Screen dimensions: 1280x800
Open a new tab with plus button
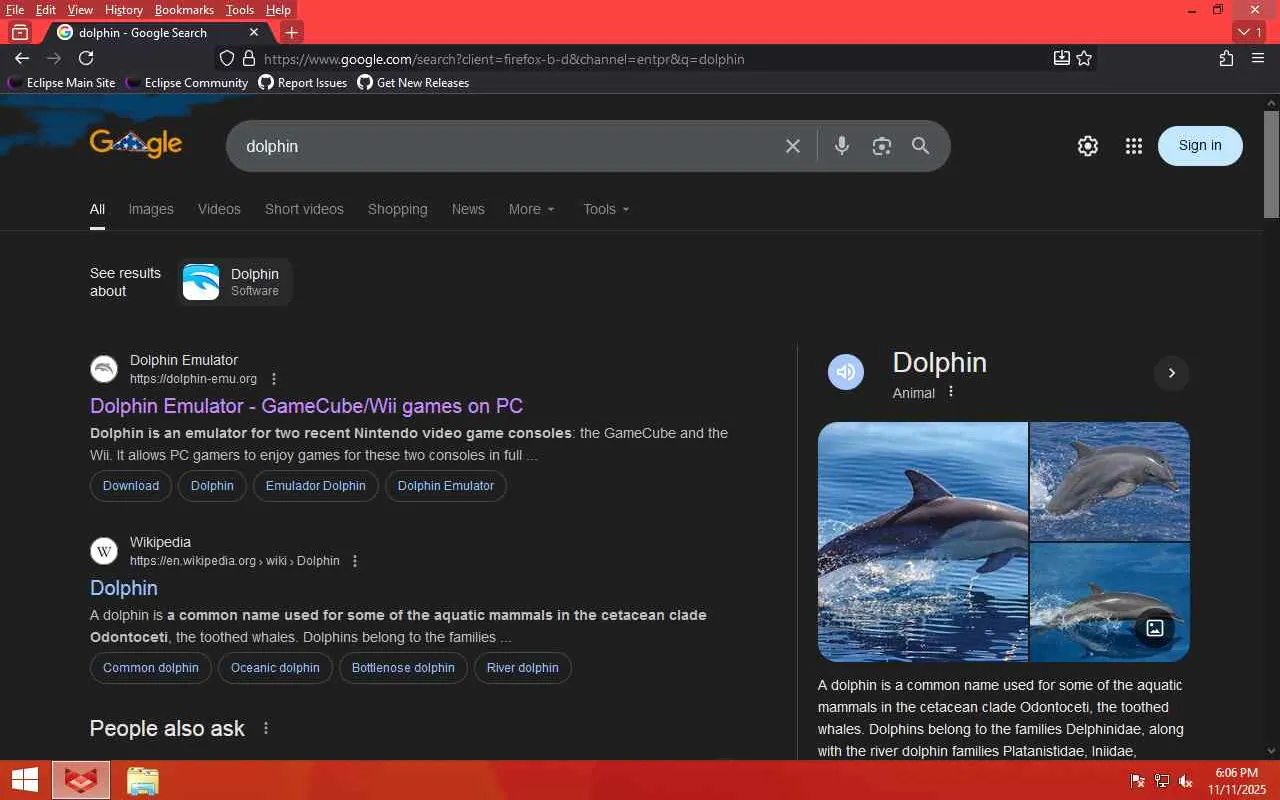291,32
